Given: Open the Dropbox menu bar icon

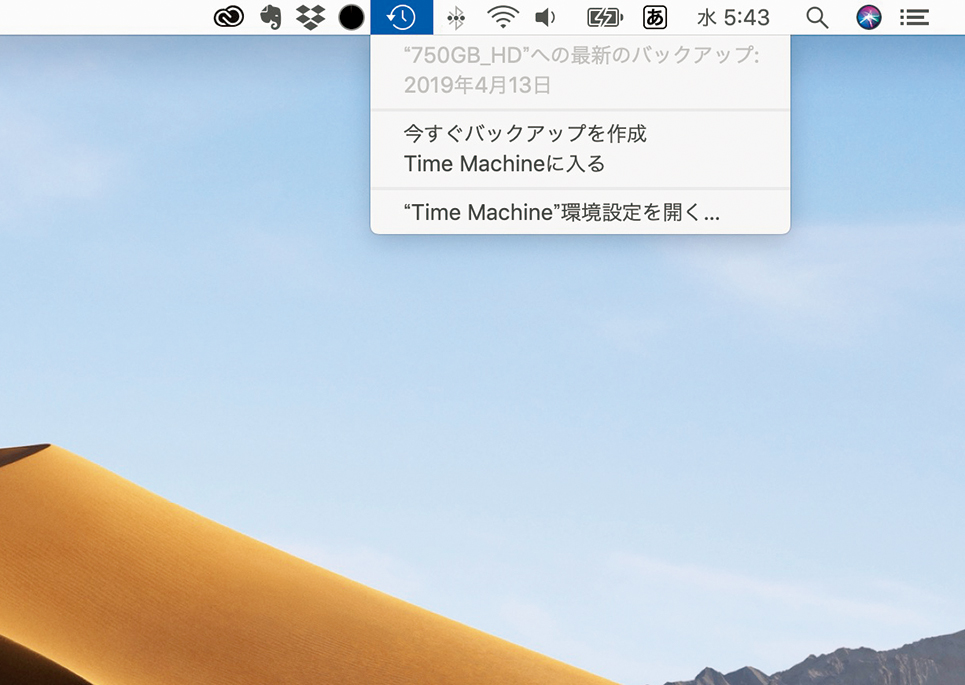Looking at the screenshot, I should point(310,17).
